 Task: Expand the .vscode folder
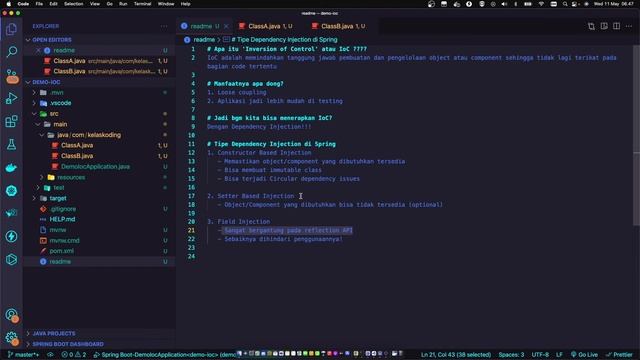click(x=61, y=103)
